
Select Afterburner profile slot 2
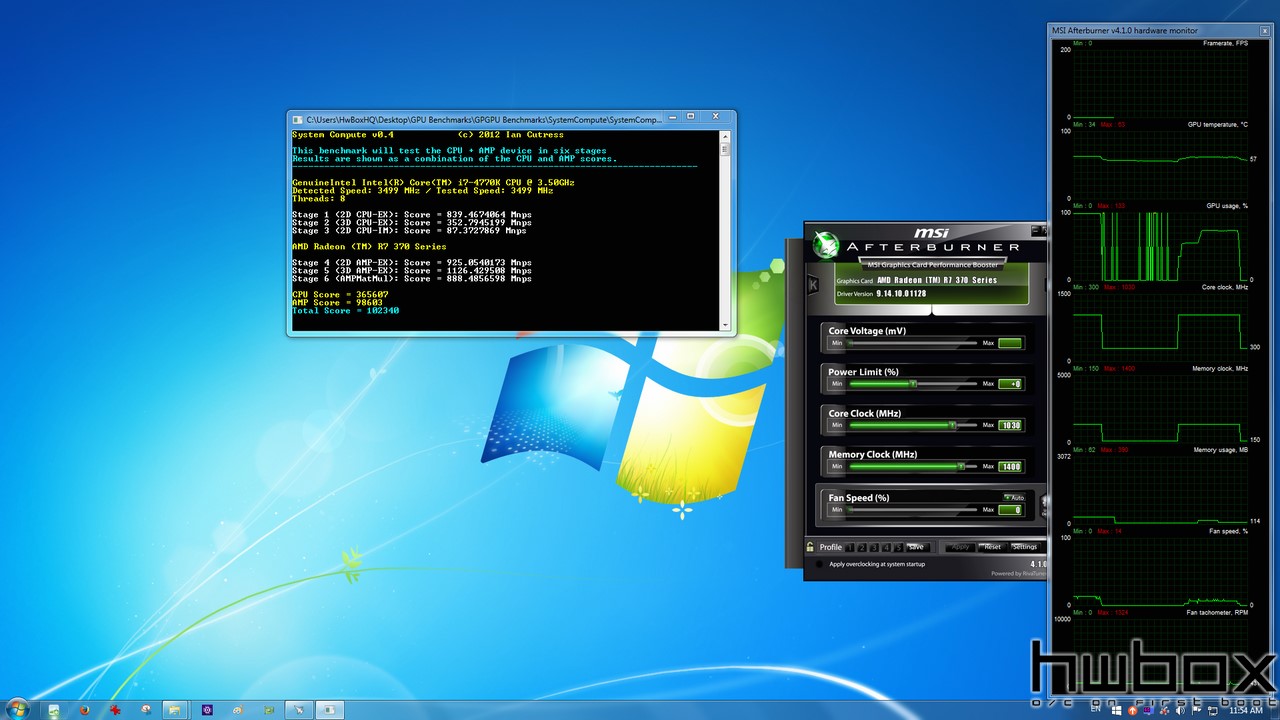click(862, 547)
